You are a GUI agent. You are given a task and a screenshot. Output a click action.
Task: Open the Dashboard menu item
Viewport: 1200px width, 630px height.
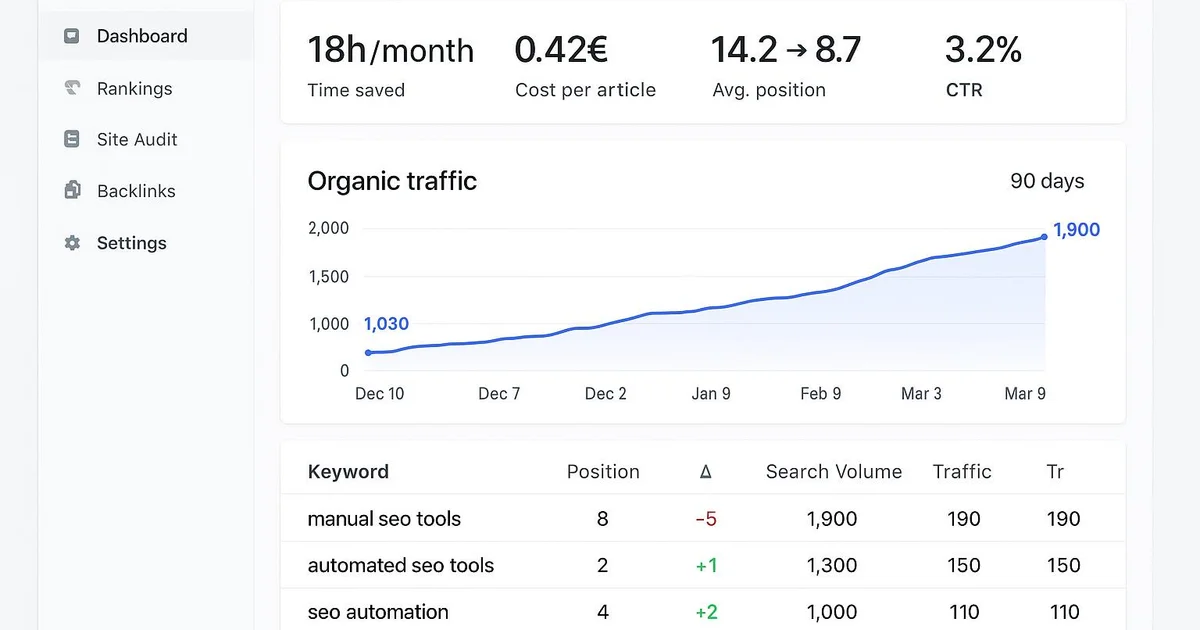point(146,36)
